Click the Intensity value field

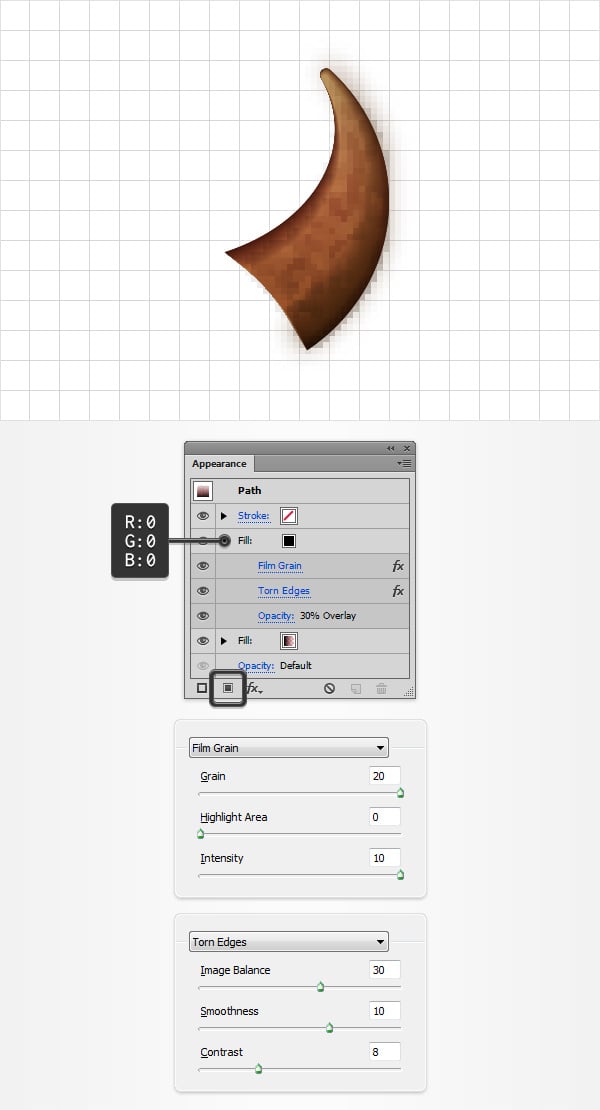click(385, 858)
